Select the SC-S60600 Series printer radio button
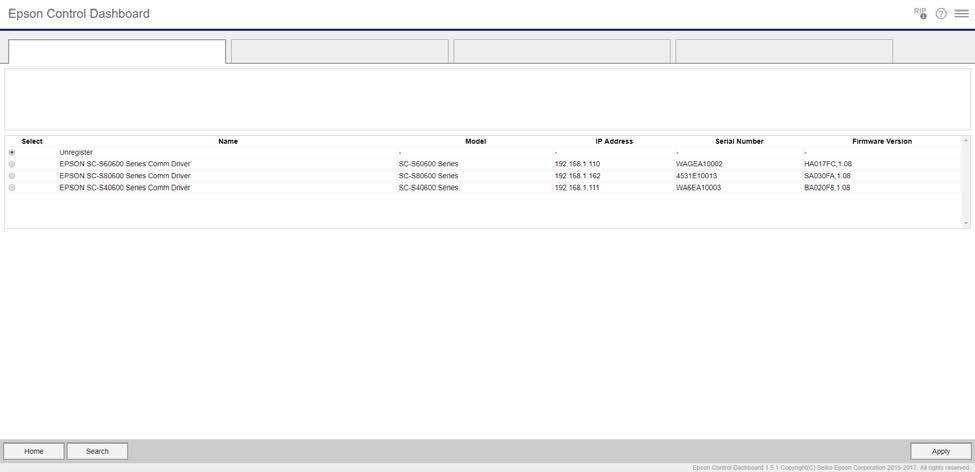The width and height of the screenshot is (975, 472). pos(12,164)
